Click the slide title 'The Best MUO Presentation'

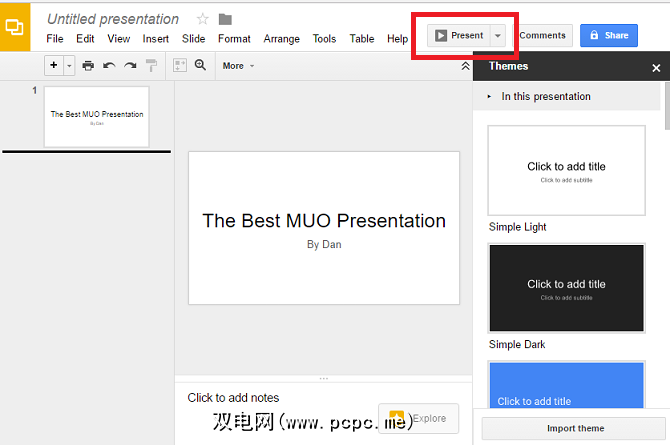click(x=324, y=221)
